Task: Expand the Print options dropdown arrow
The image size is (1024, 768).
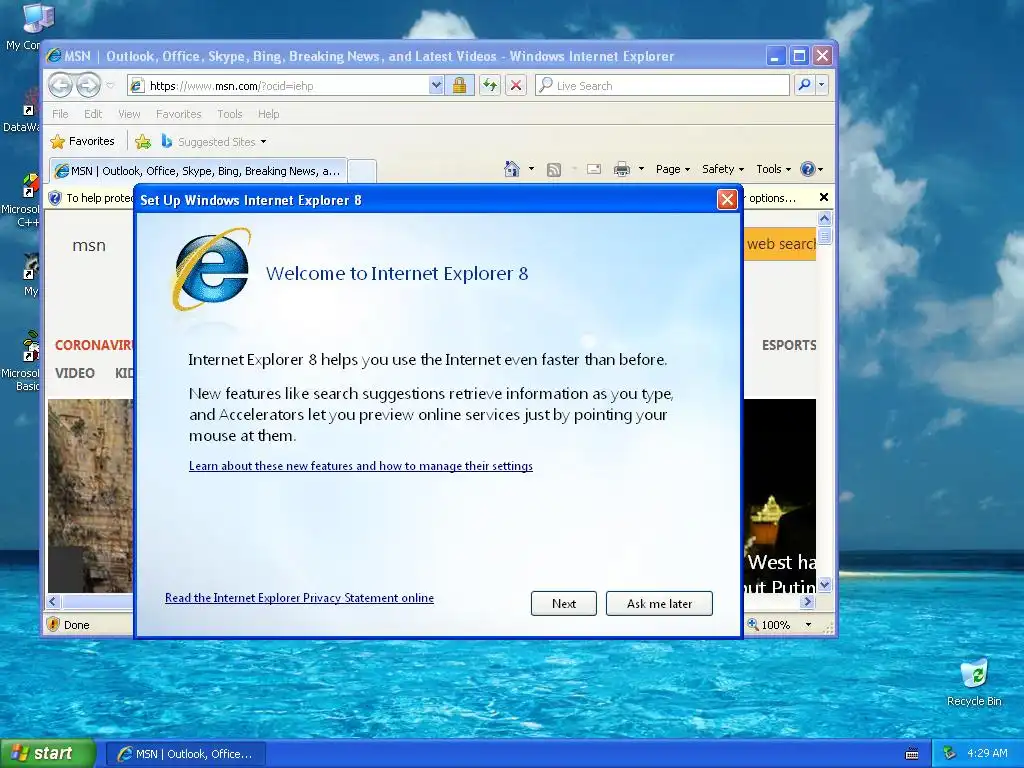Action: pyautogui.click(x=641, y=169)
